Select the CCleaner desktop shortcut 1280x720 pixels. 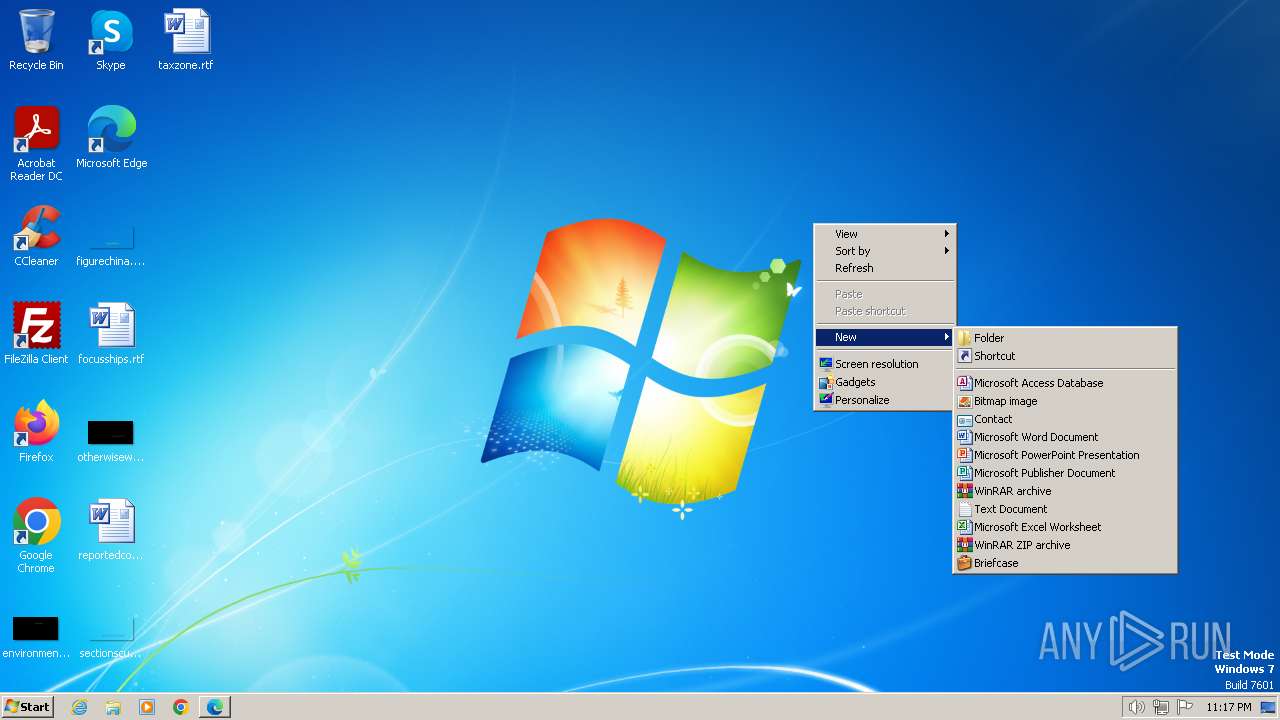[36, 236]
